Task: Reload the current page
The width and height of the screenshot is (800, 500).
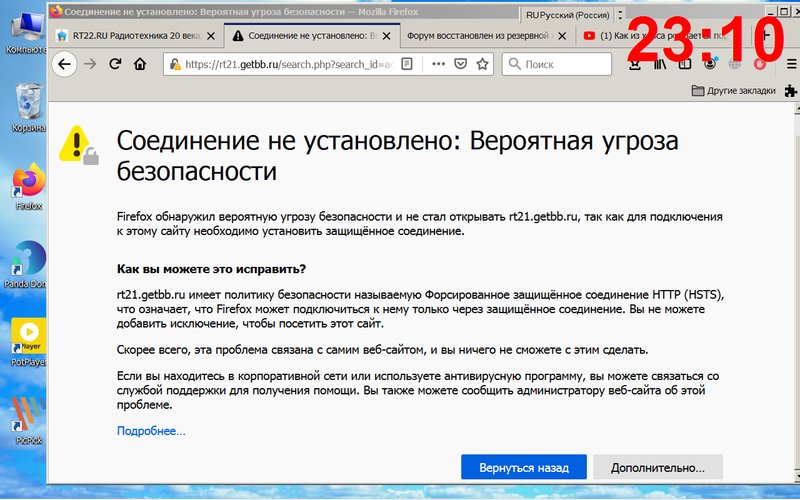Action: [115, 64]
